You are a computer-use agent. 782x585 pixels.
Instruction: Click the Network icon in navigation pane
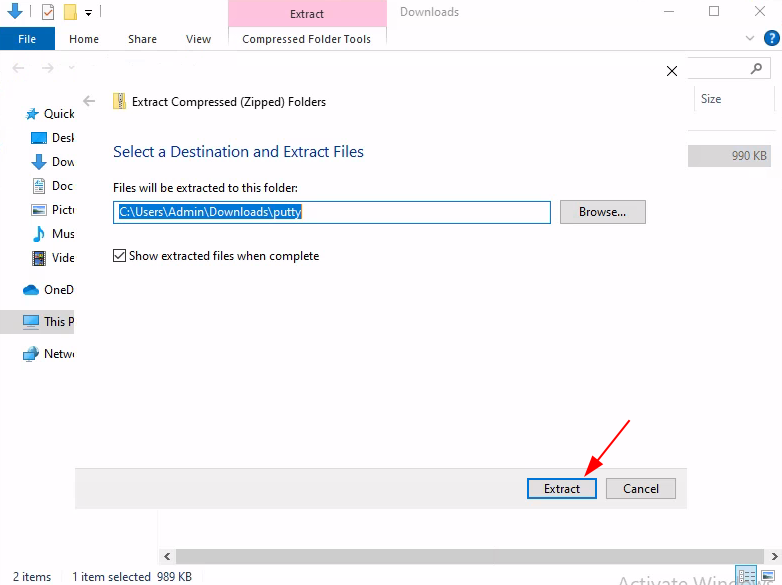31,354
